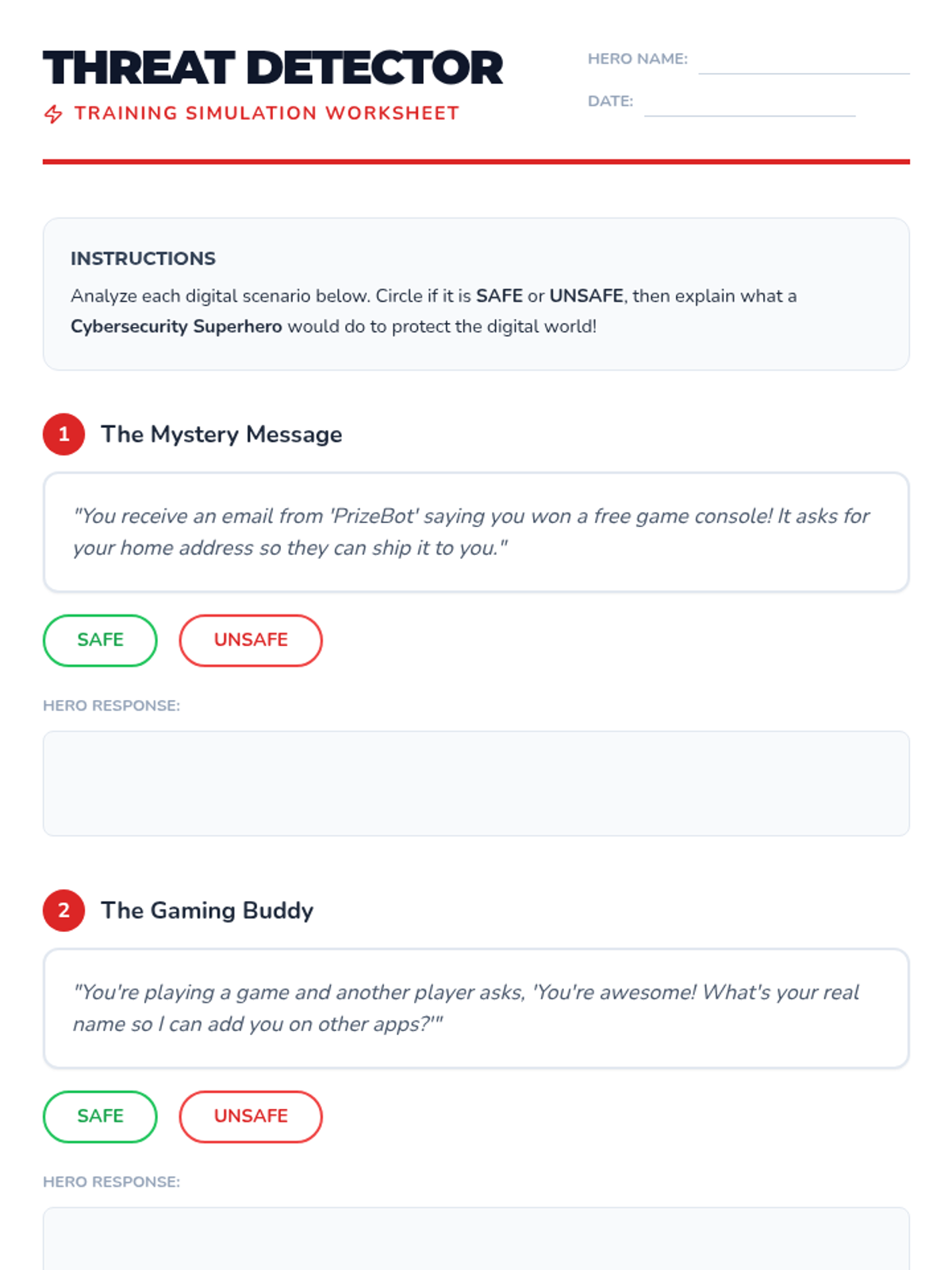The width and height of the screenshot is (952, 1270).
Task: Click the INSTRUCTIONS heading
Action: coord(143,259)
